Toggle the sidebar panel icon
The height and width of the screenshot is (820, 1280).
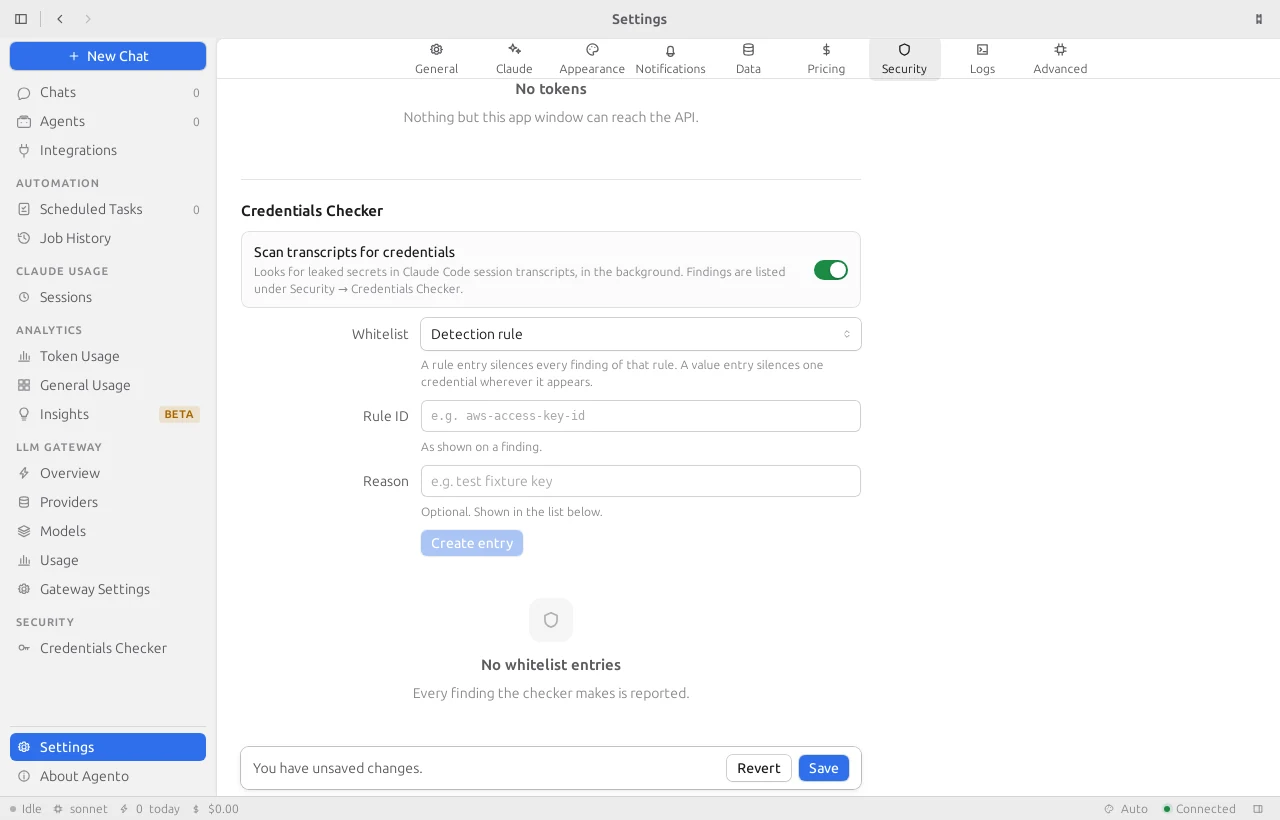21,19
